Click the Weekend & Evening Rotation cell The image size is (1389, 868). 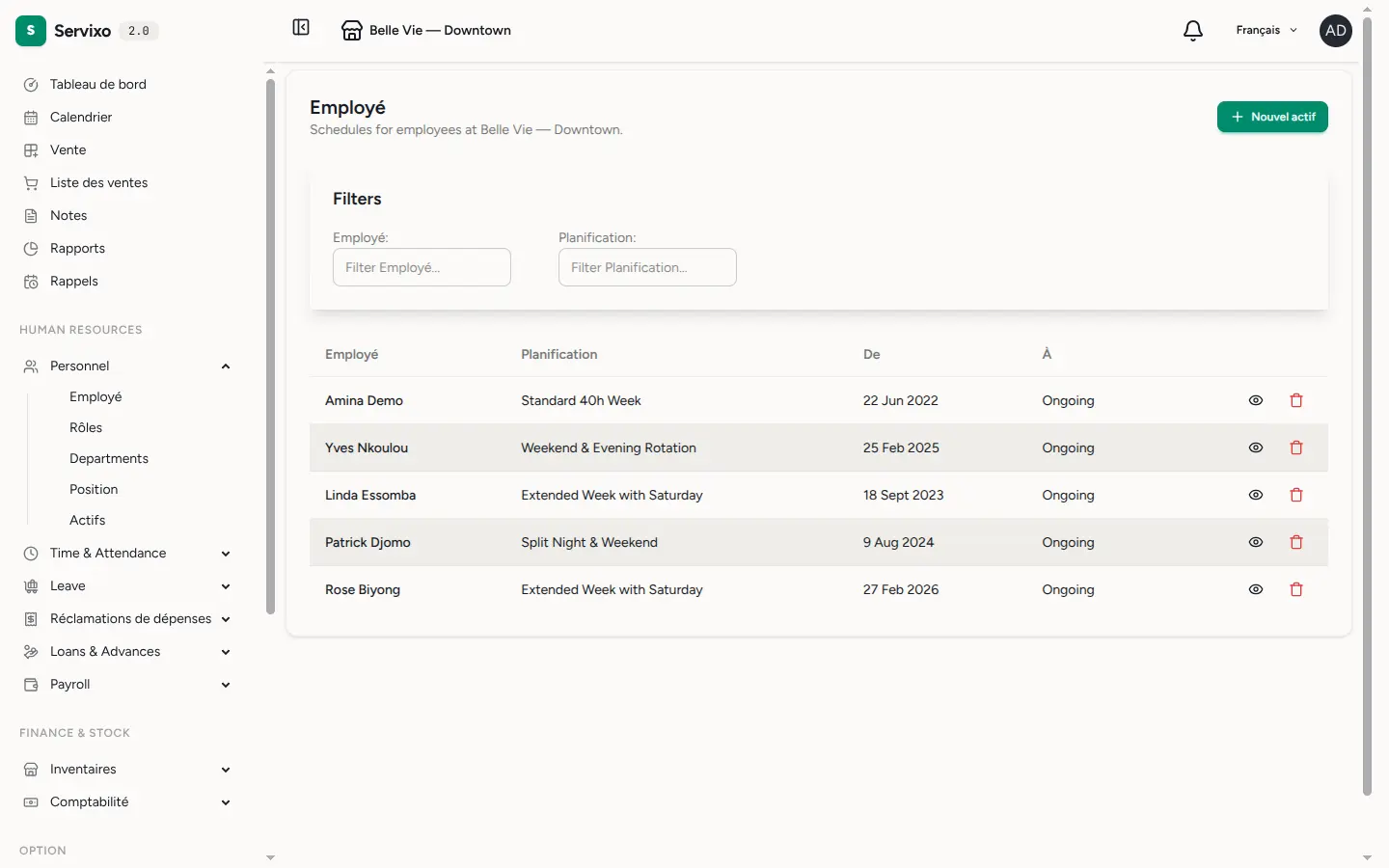[609, 448]
